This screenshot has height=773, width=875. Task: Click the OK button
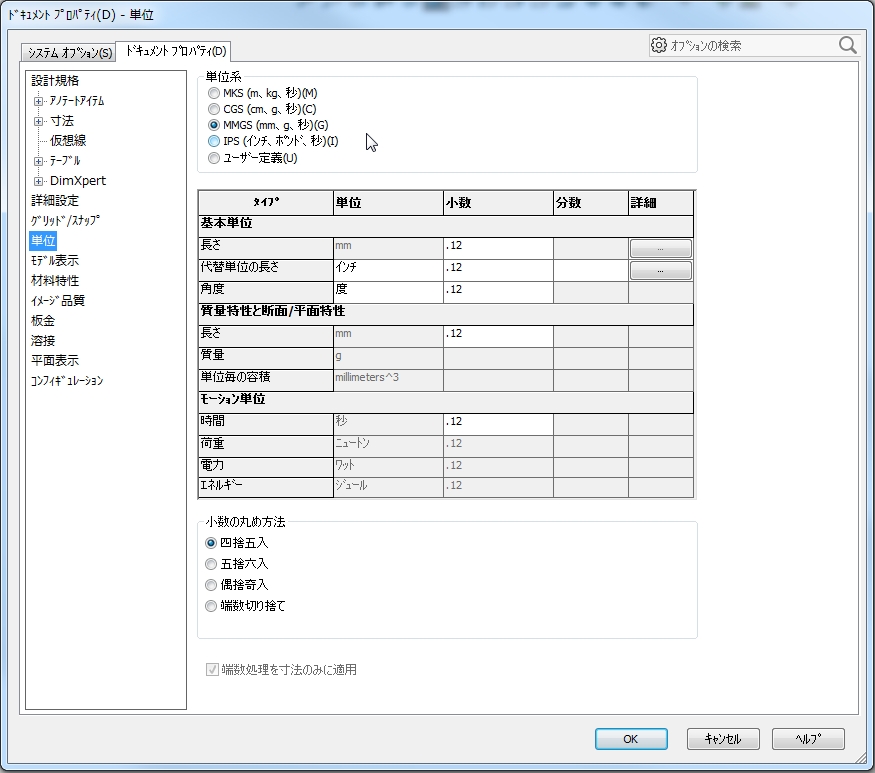click(x=630, y=739)
